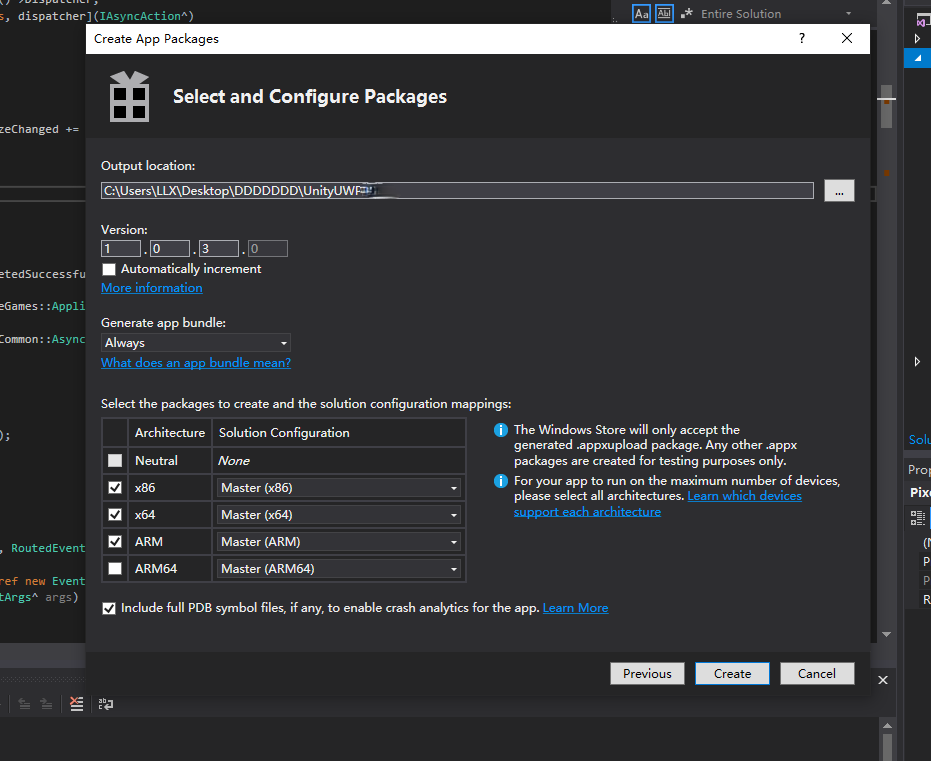Switch to the Solution Explorer tab
This screenshot has width=931, height=761.
tap(919, 440)
